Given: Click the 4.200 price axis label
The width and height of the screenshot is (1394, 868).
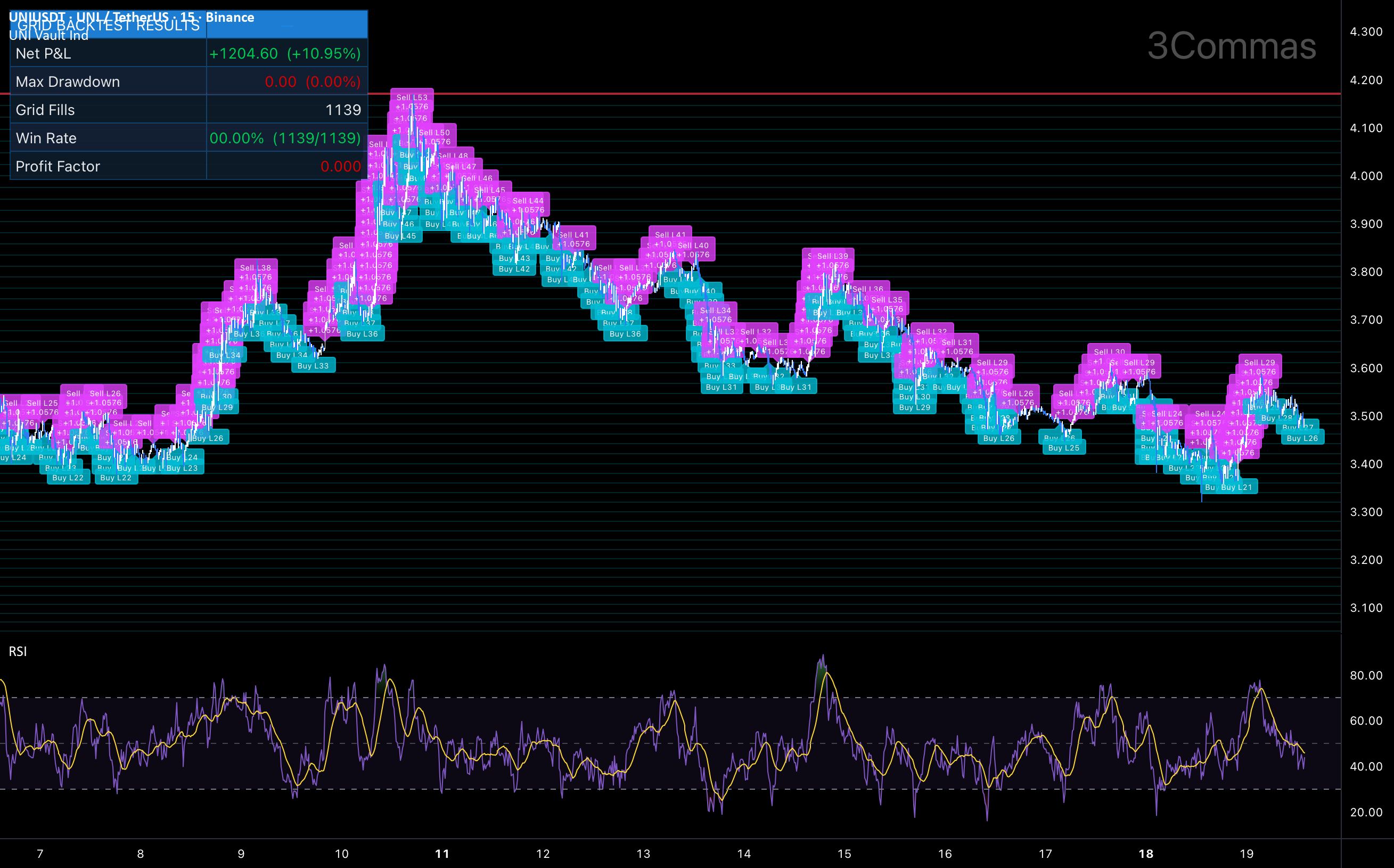Looking at the screenshot, I should click(1366, 80).
